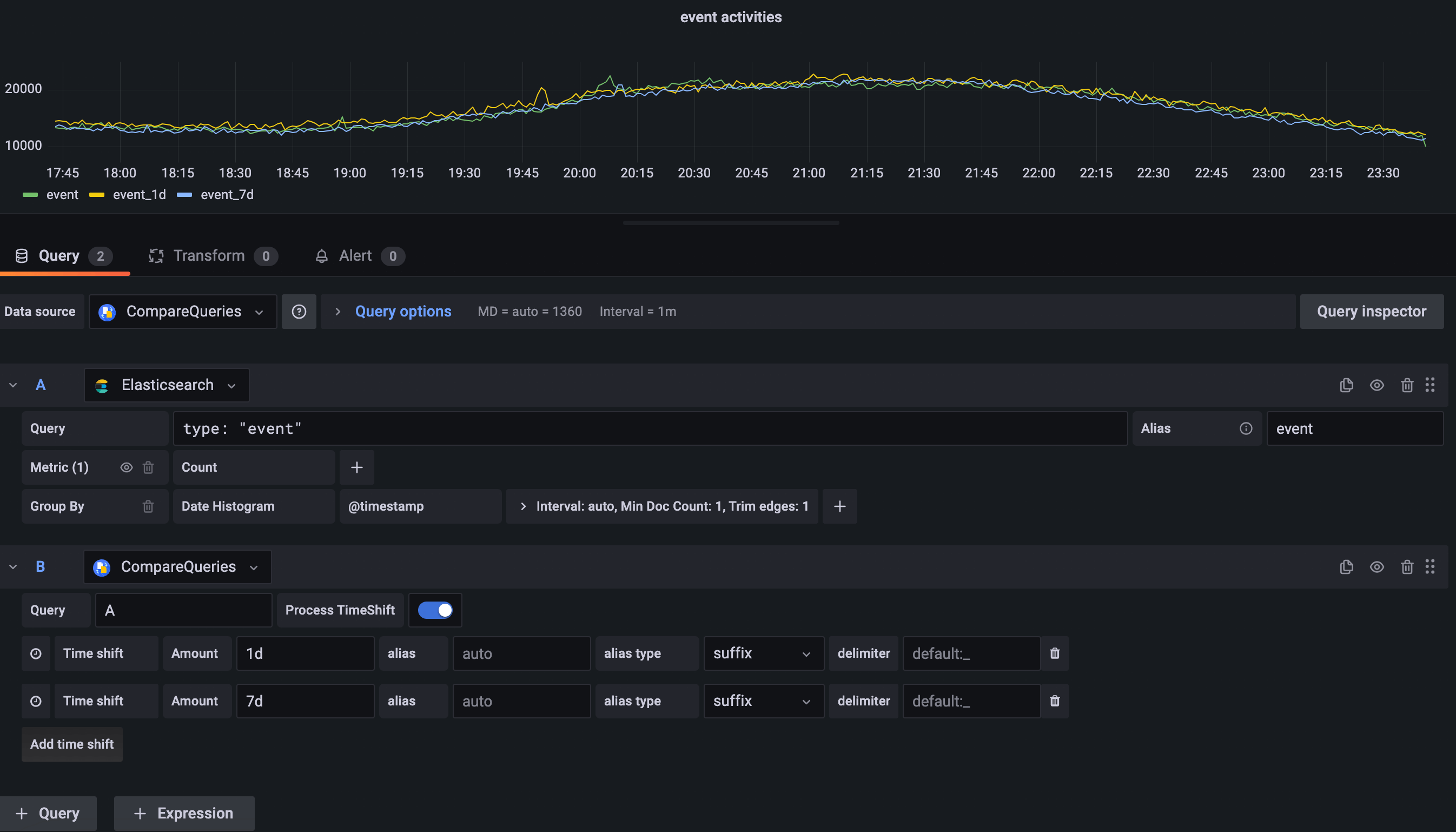Click the Query inspector button
This screenshot has width=1456, height=832.
point(1371,312)
